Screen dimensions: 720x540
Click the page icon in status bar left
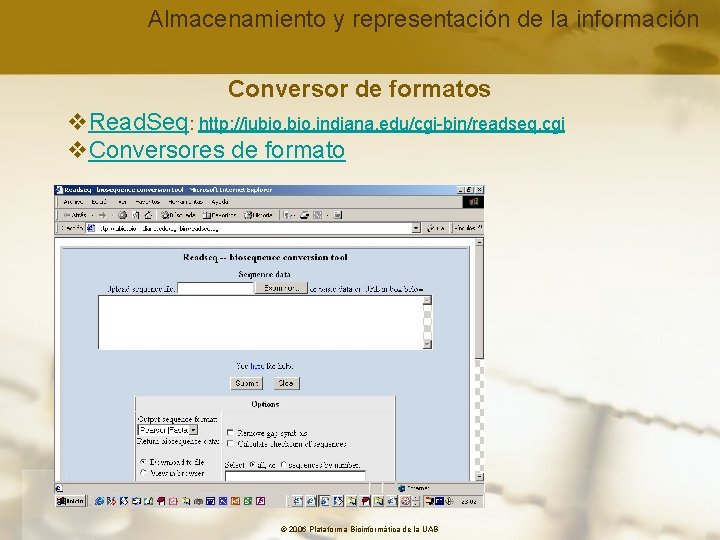pyautogui.click(x=59, y=488)
